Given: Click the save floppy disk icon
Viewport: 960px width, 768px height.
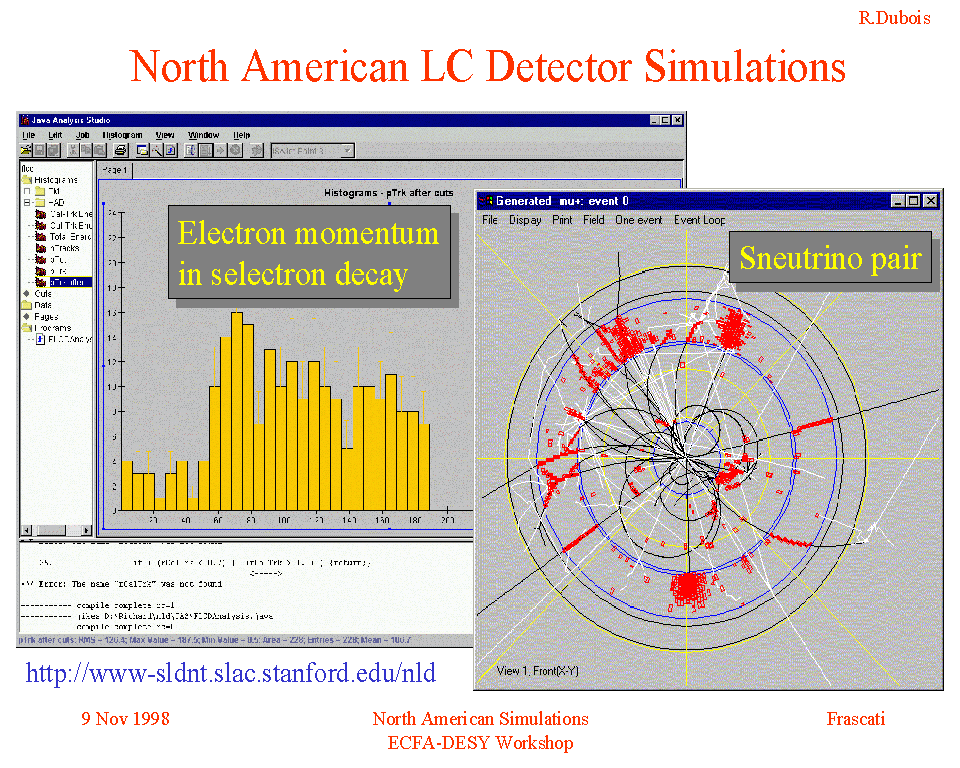Looking at the screenshot, I should click(x=39, y=151).
